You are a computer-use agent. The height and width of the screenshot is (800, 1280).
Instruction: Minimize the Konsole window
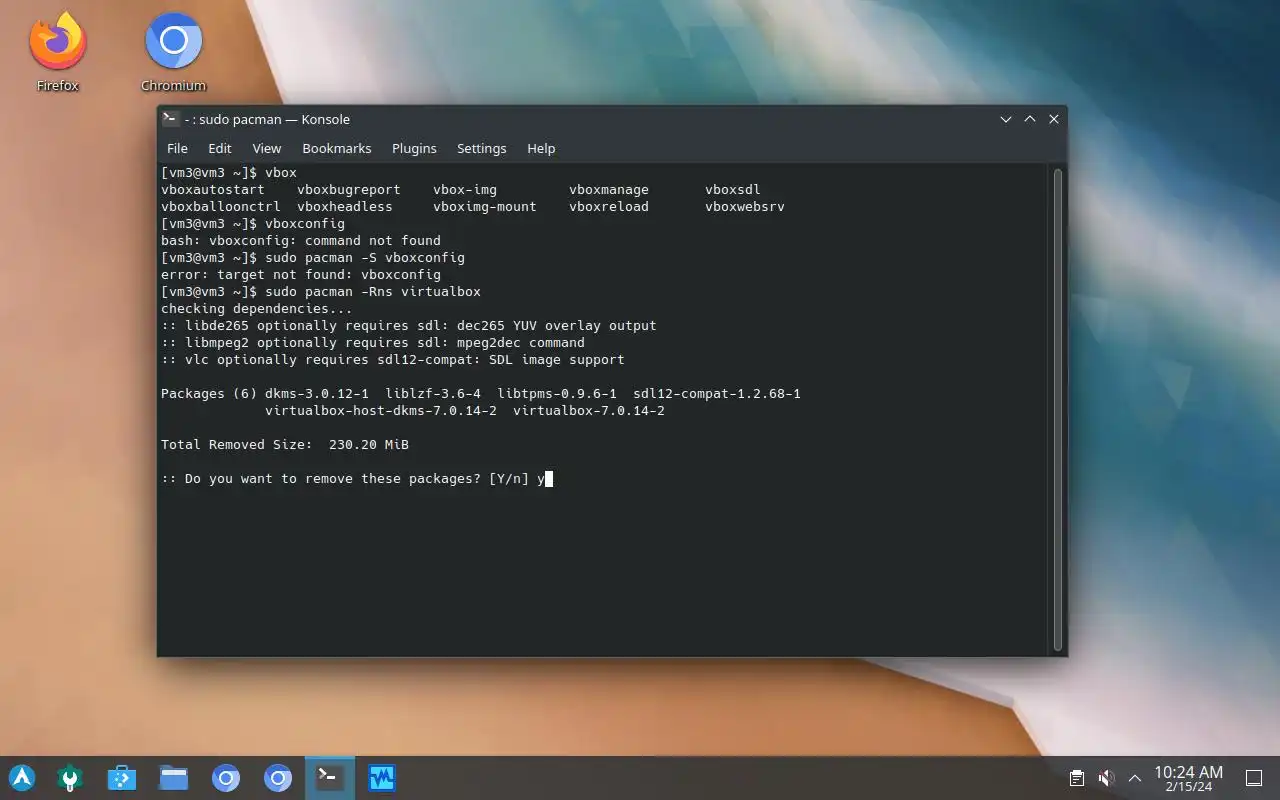pos(1006,119)
